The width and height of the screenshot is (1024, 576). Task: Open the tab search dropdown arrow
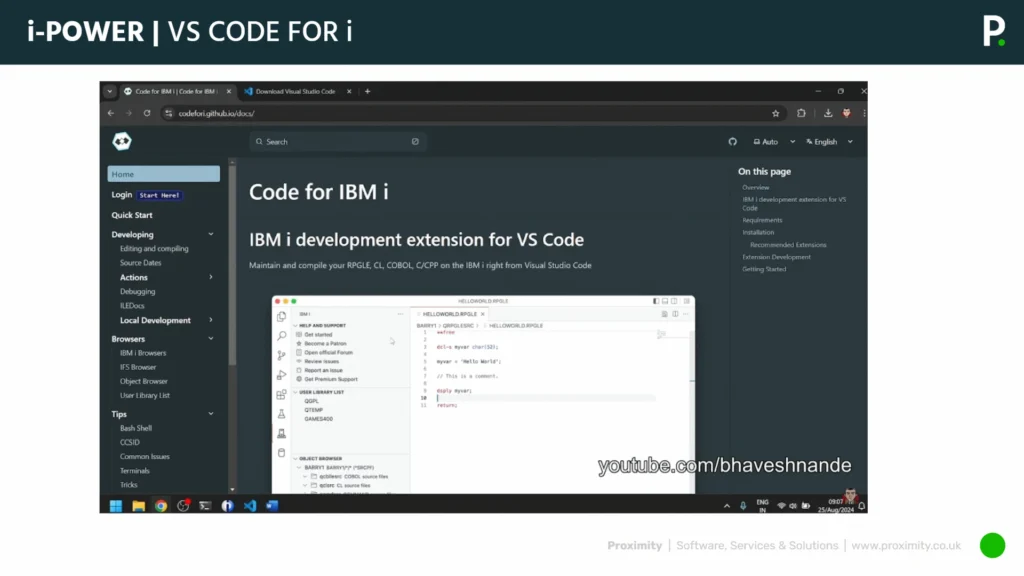110,91
